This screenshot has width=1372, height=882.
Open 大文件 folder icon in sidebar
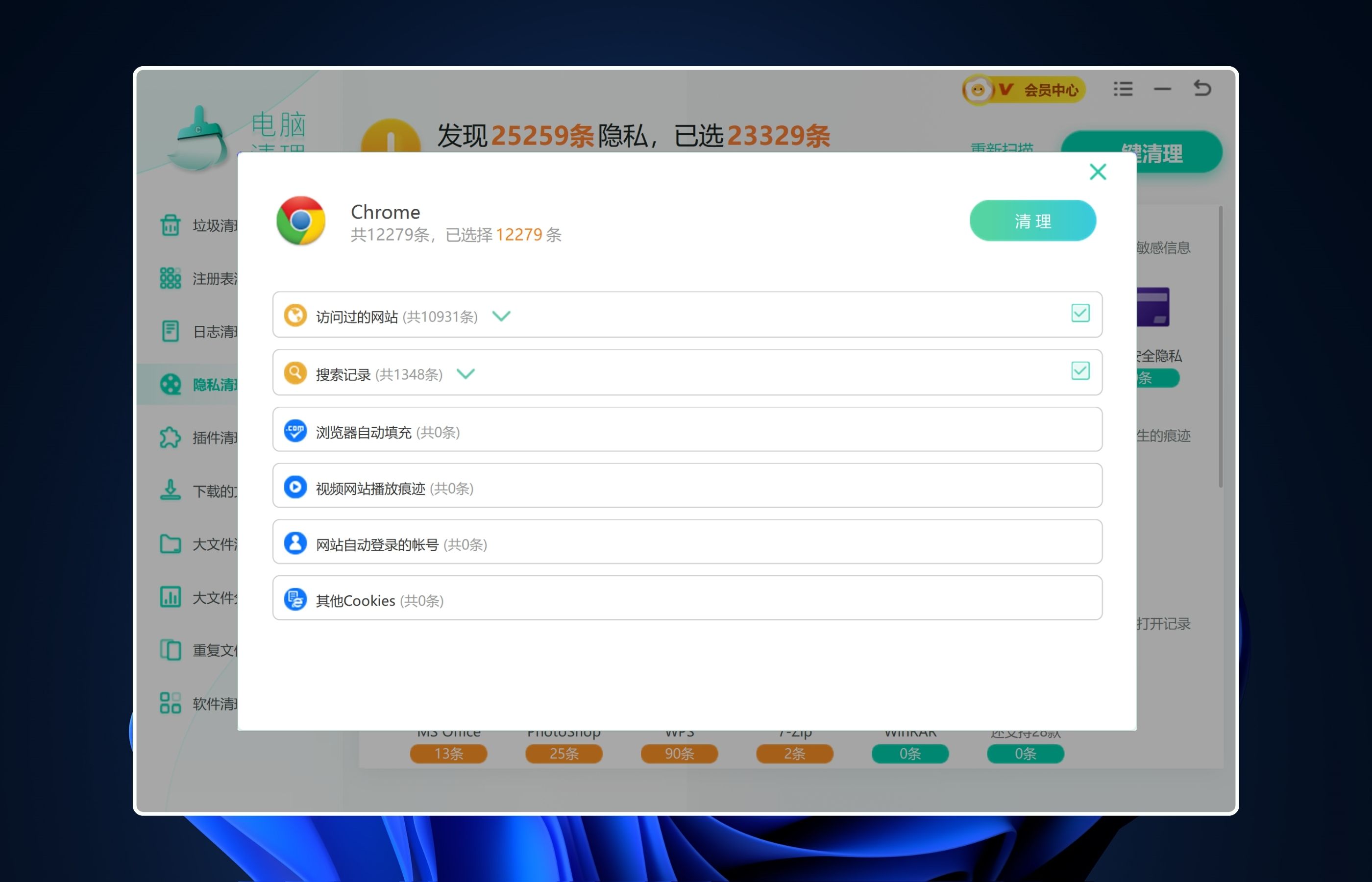pos(170,543)
